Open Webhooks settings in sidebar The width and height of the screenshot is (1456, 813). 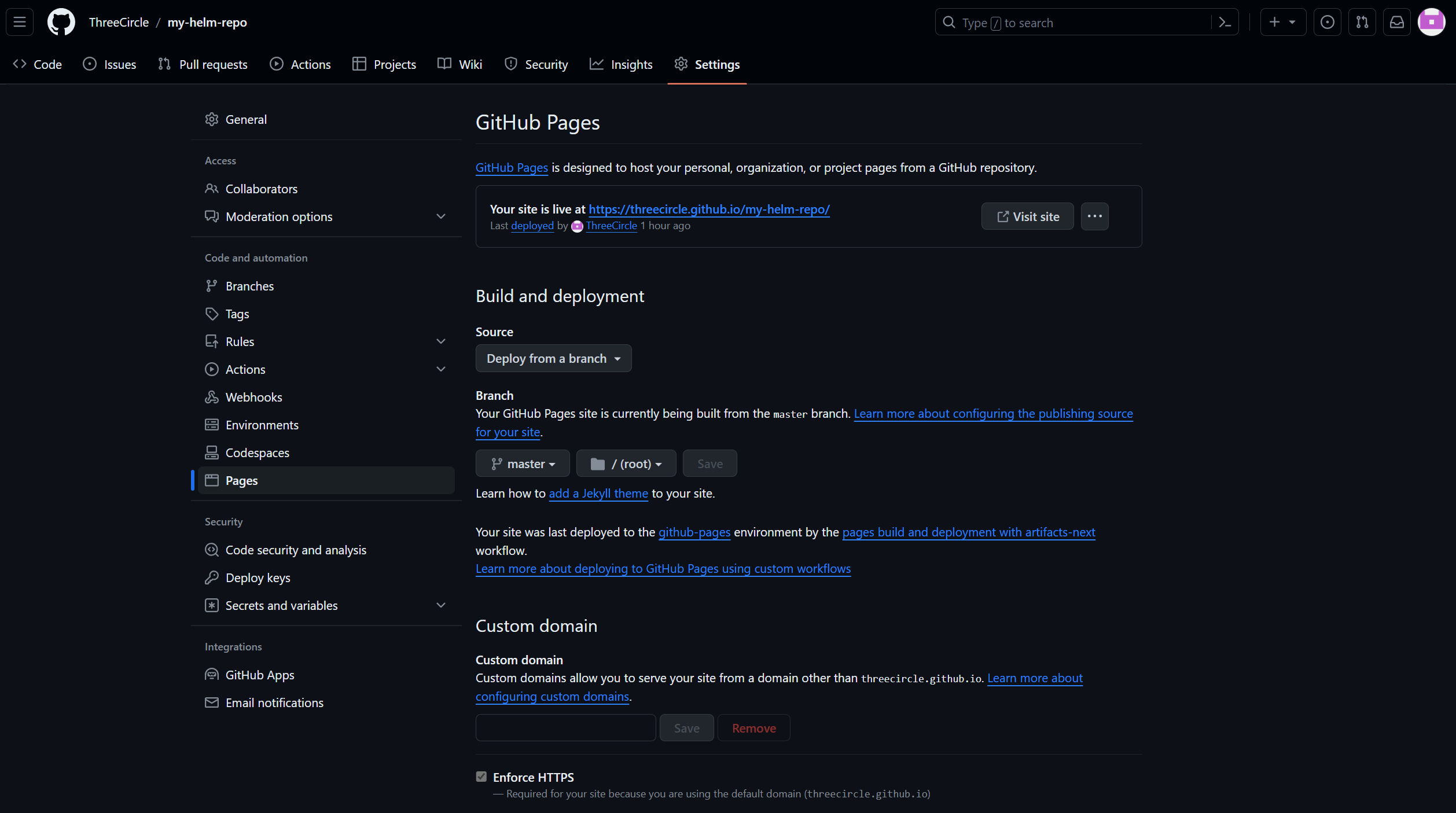[253, 398]
